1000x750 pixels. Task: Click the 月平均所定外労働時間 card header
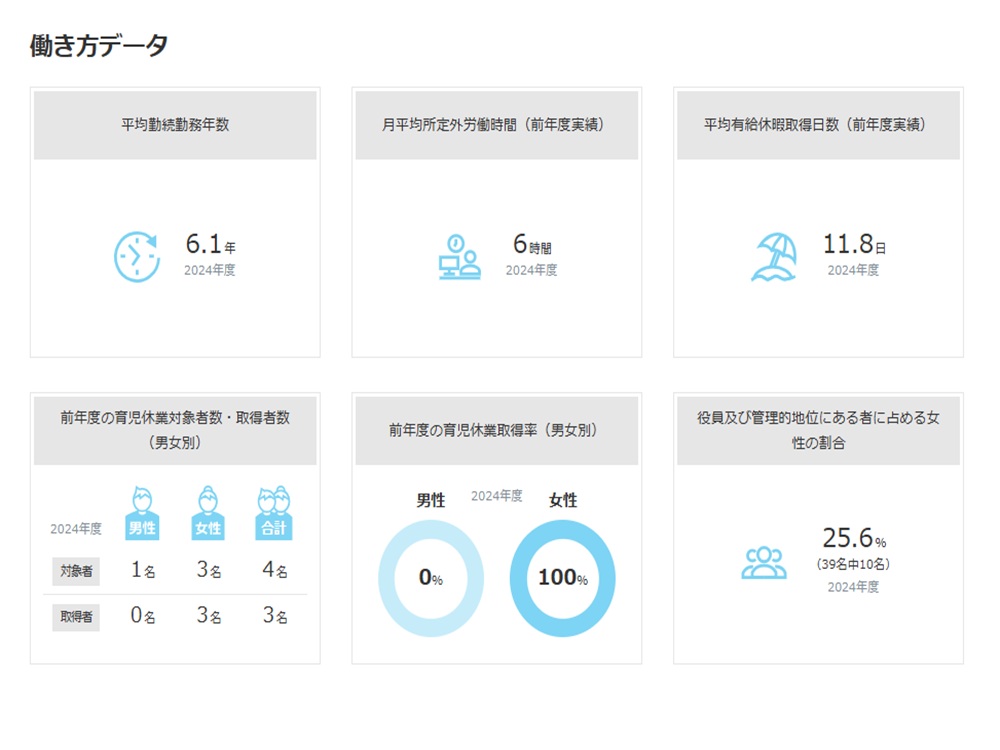(497, 125)
